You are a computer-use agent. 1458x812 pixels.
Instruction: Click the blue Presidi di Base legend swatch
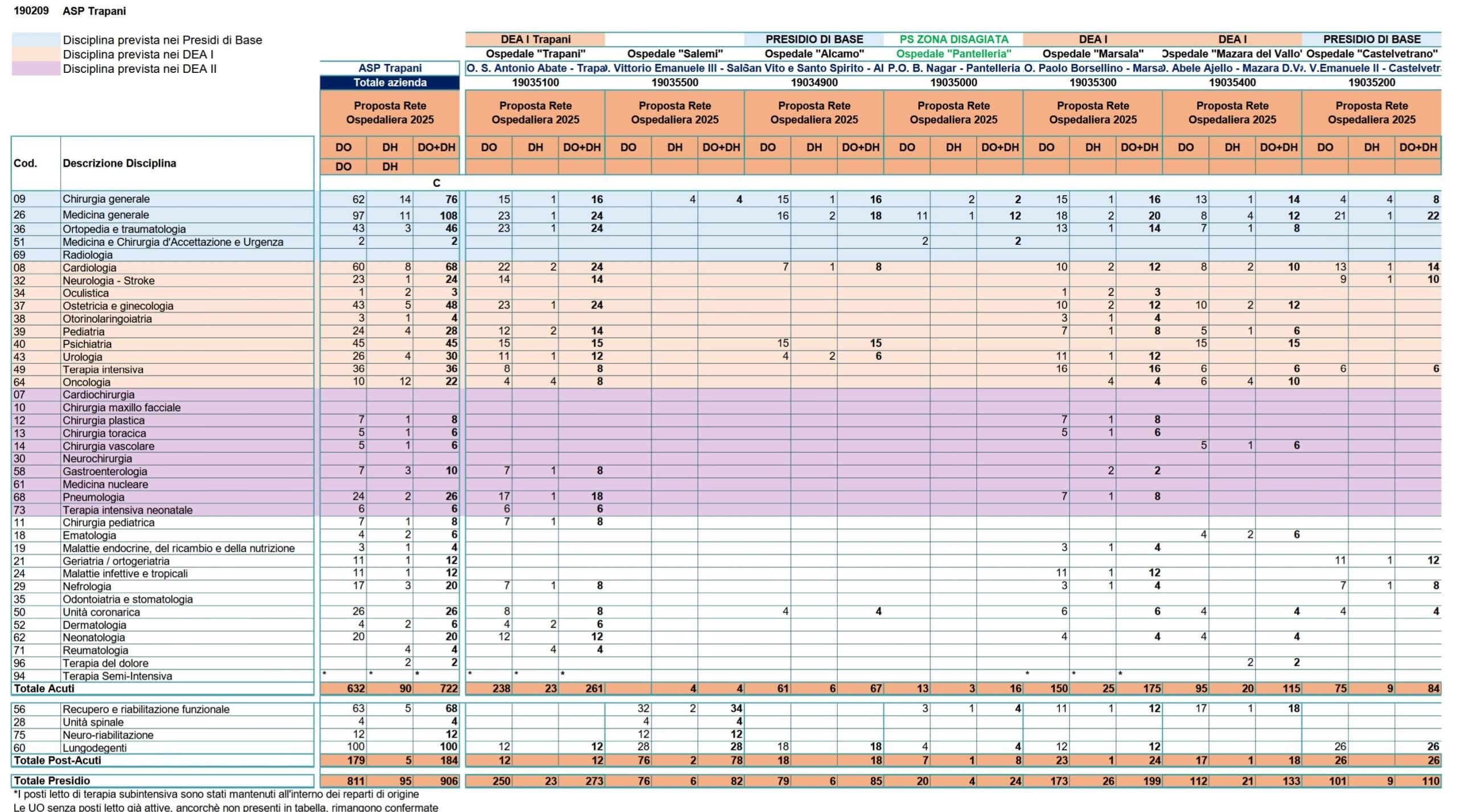(35, 40)
